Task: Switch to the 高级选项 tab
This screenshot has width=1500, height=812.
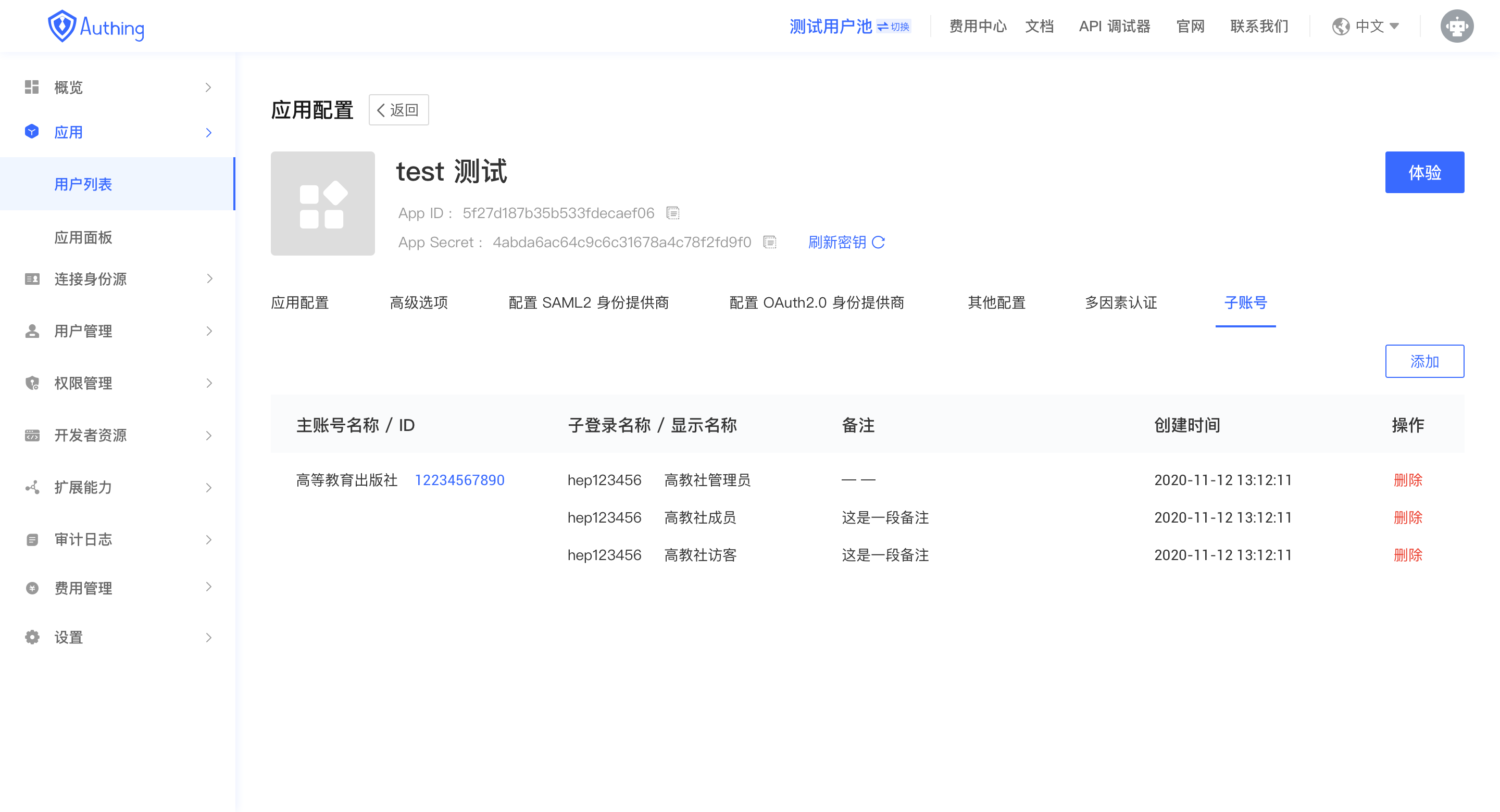Action: (x=419, y=303)
